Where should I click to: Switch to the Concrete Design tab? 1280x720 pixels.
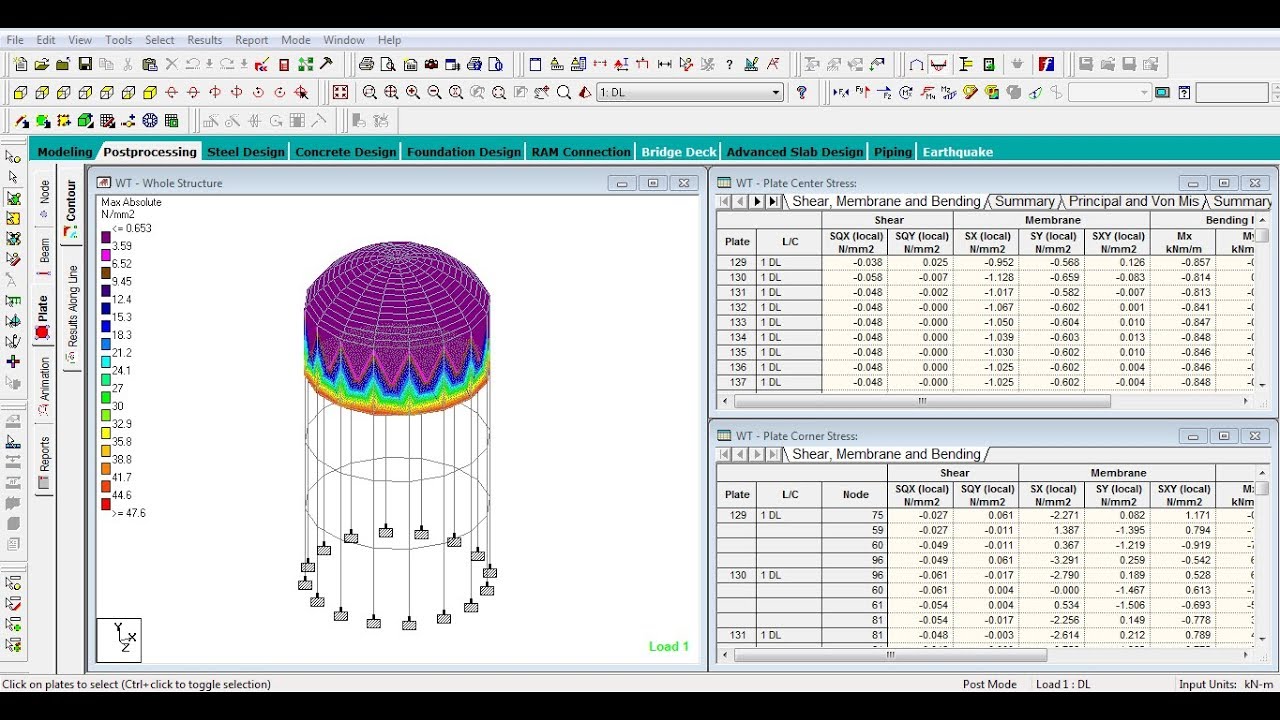(x=346, y=152)
